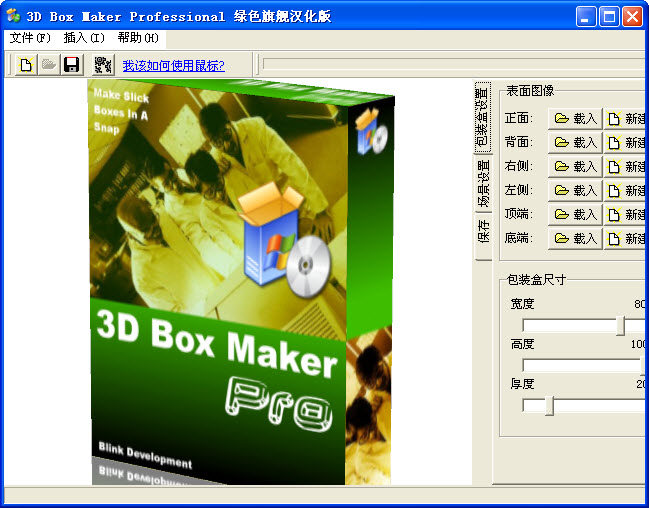Screen dimensions: 649x508
Task: Create new image for 底端 face
Action: (626, 238)
